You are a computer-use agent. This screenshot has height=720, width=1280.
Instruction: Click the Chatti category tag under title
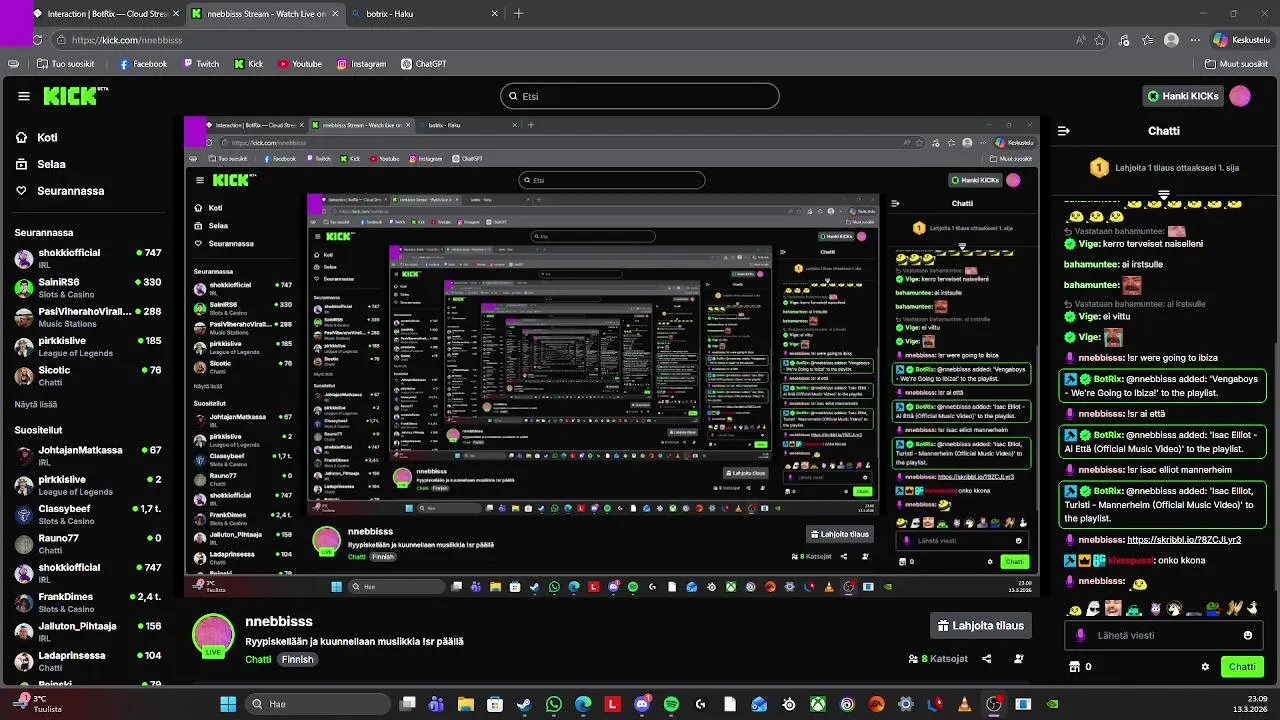tap(258, 660)
